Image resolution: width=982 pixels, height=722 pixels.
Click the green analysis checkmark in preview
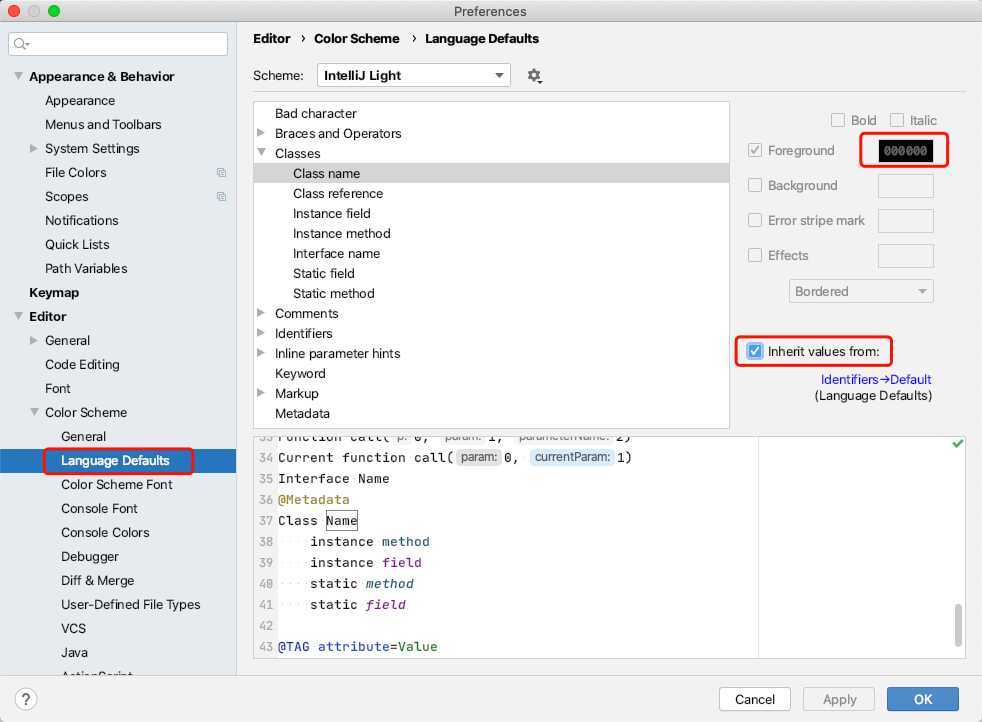957,443
